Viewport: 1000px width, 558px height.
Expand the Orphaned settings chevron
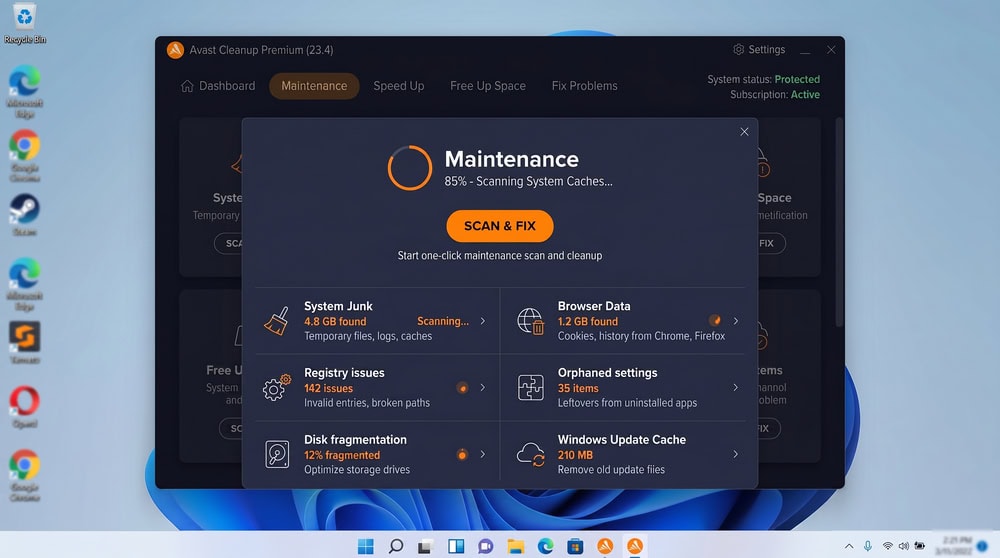tap(736, 387)
